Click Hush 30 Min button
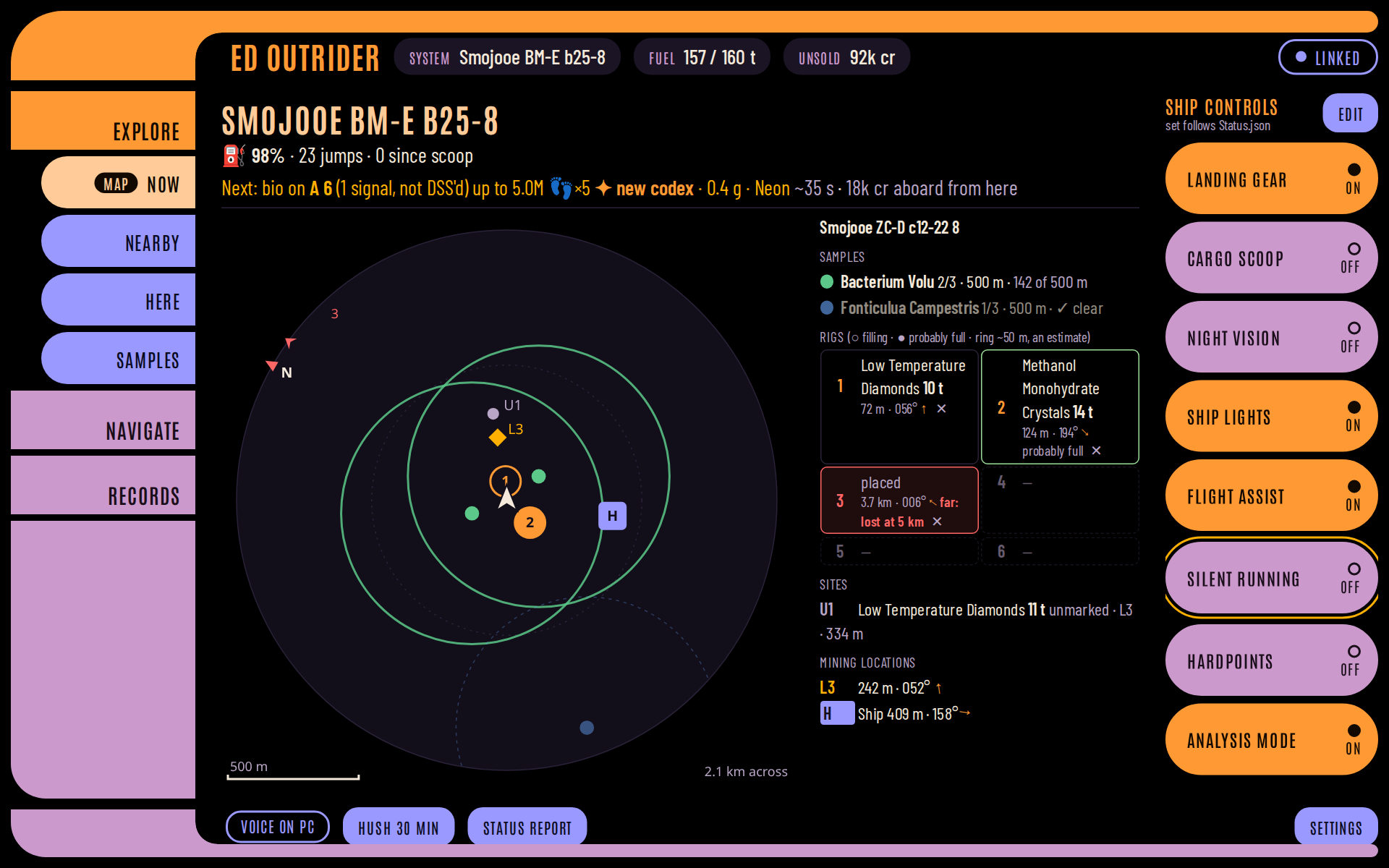 399,827
